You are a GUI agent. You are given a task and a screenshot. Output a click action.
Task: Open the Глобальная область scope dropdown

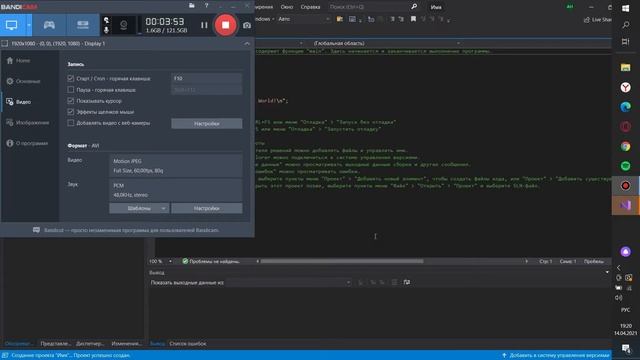tap(386, 43)
